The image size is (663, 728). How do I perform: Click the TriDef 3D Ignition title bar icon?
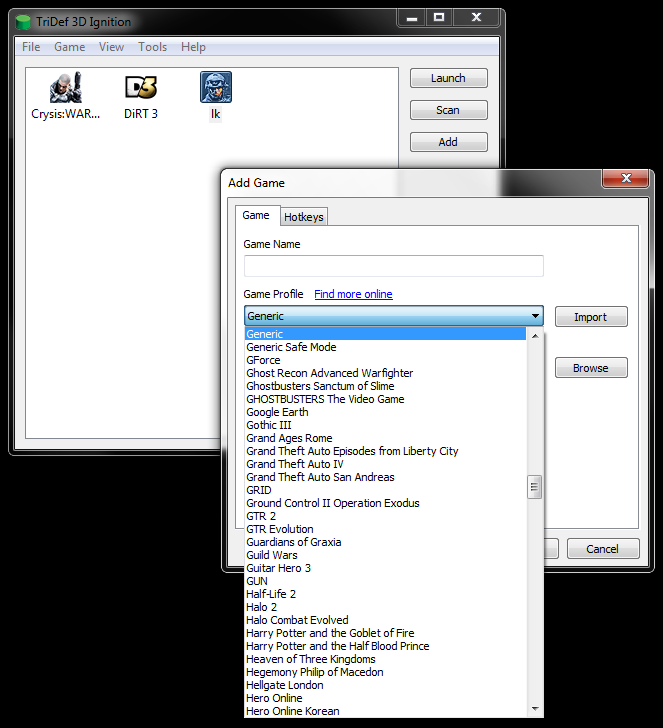24,22
